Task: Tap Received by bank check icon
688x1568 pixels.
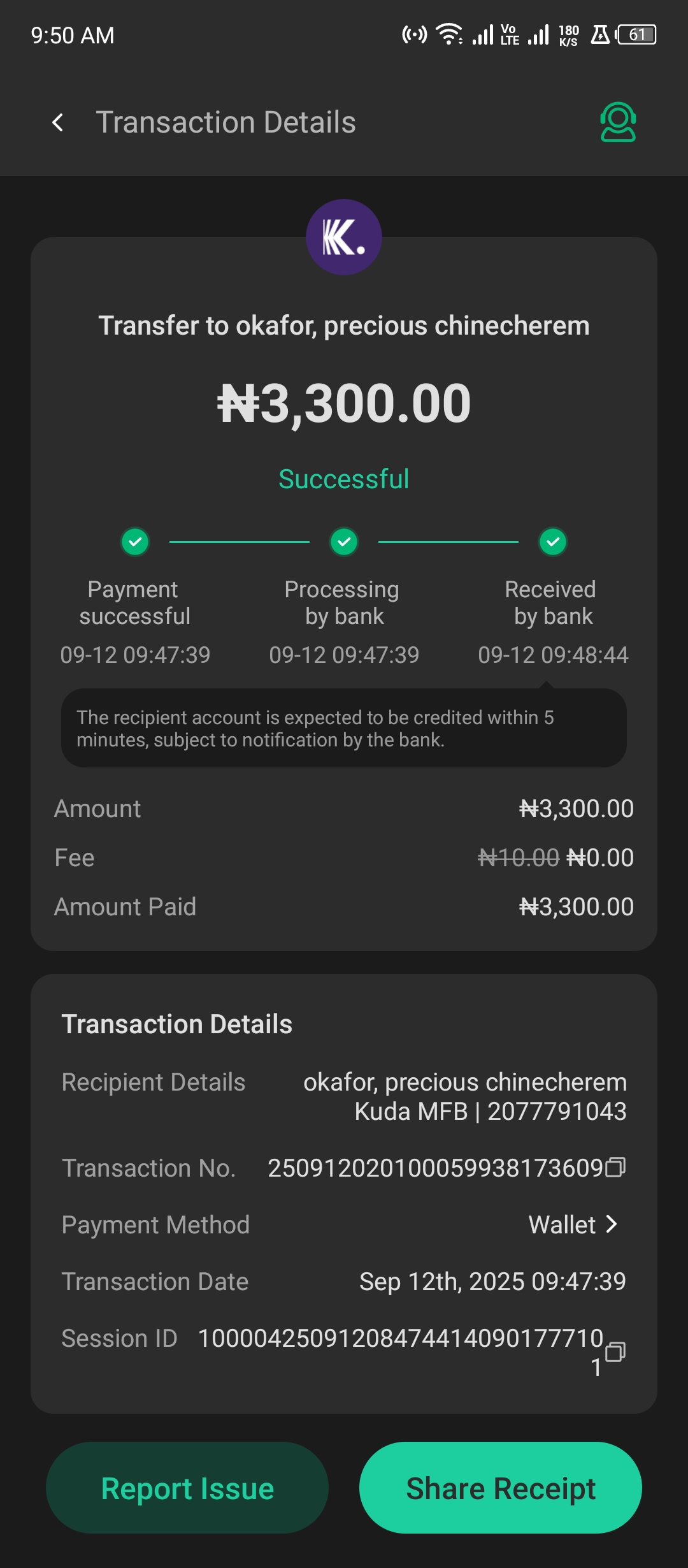Action: 553,542
